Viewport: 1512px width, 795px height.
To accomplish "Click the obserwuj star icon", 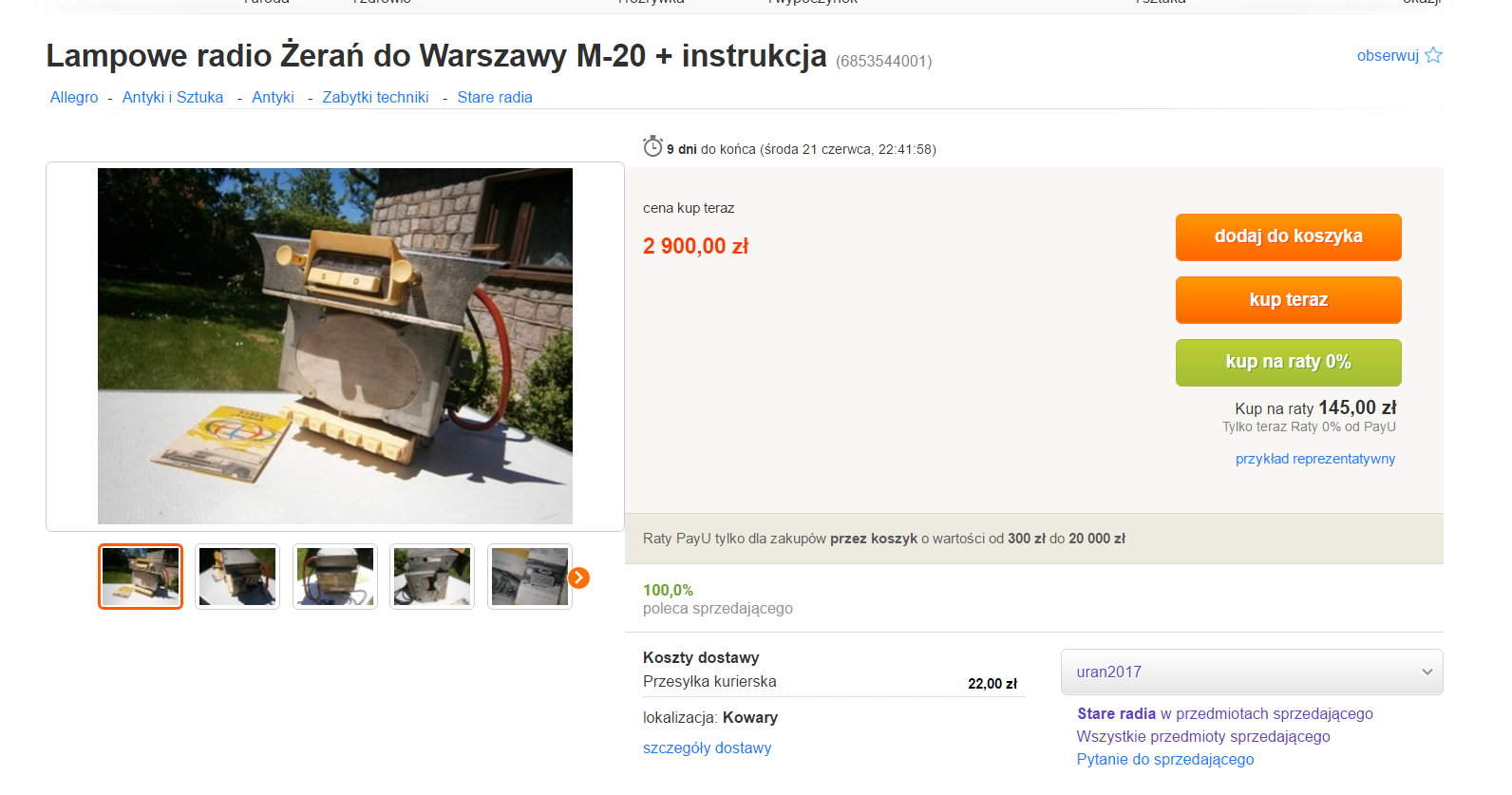I will [x=1433, y=55].
